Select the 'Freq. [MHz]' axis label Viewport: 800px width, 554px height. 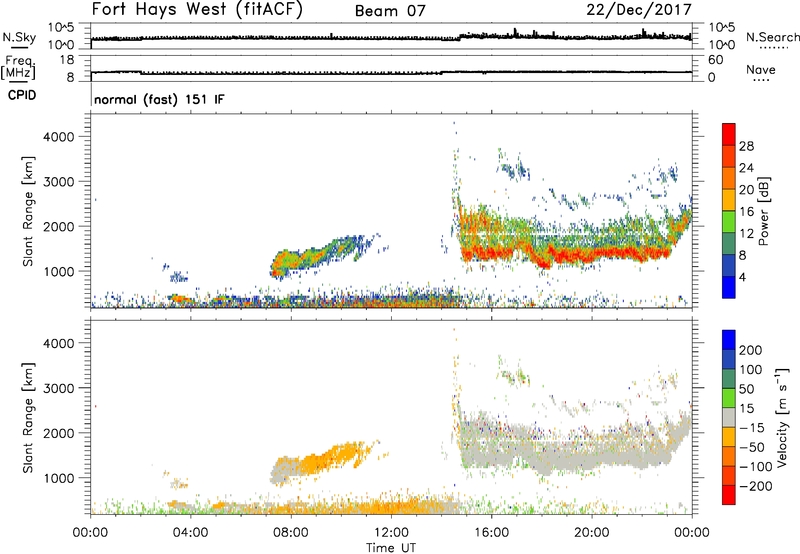click(19, 68)
